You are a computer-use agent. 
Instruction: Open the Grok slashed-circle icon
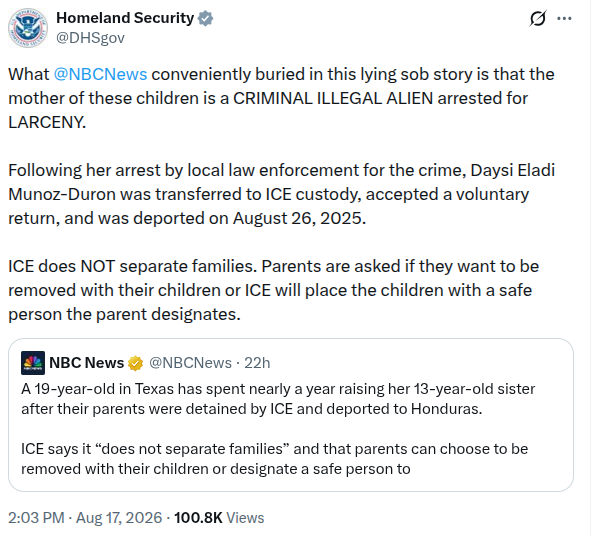[538, 18]
